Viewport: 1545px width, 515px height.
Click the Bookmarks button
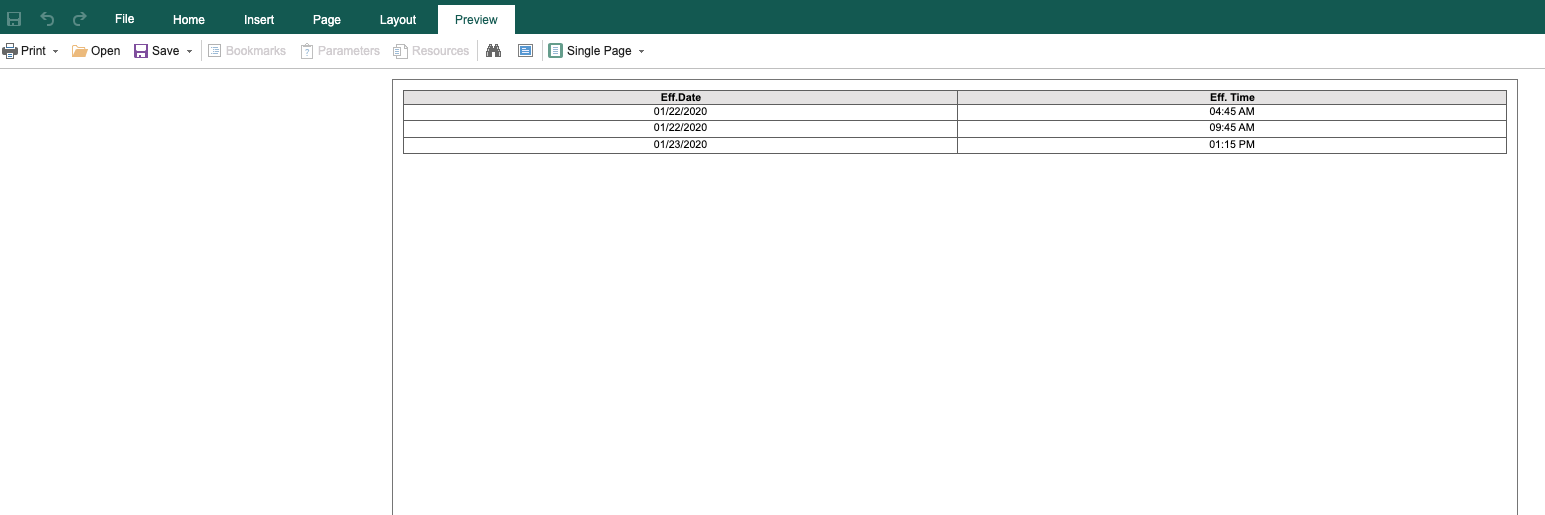point(247,51)
